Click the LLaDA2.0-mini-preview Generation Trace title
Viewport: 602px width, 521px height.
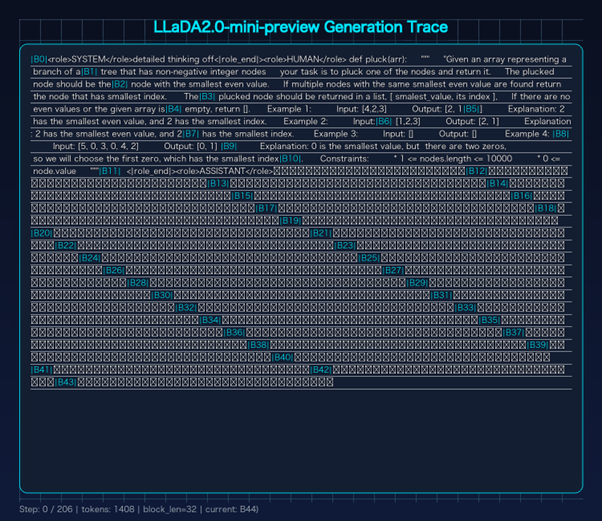[300, 24]
